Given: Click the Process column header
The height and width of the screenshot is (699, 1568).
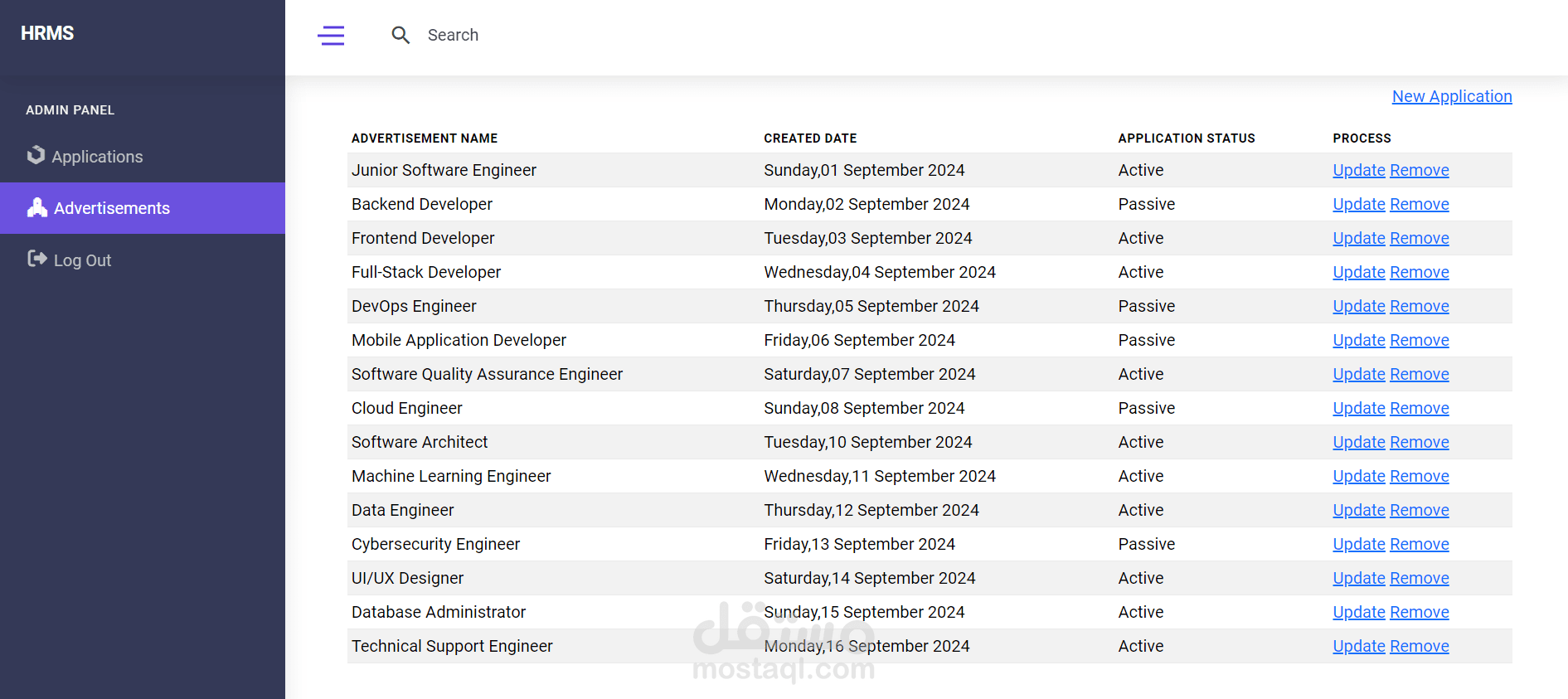Looking at the screenshot, I should pyautogui.click(x=1362, y=138).
